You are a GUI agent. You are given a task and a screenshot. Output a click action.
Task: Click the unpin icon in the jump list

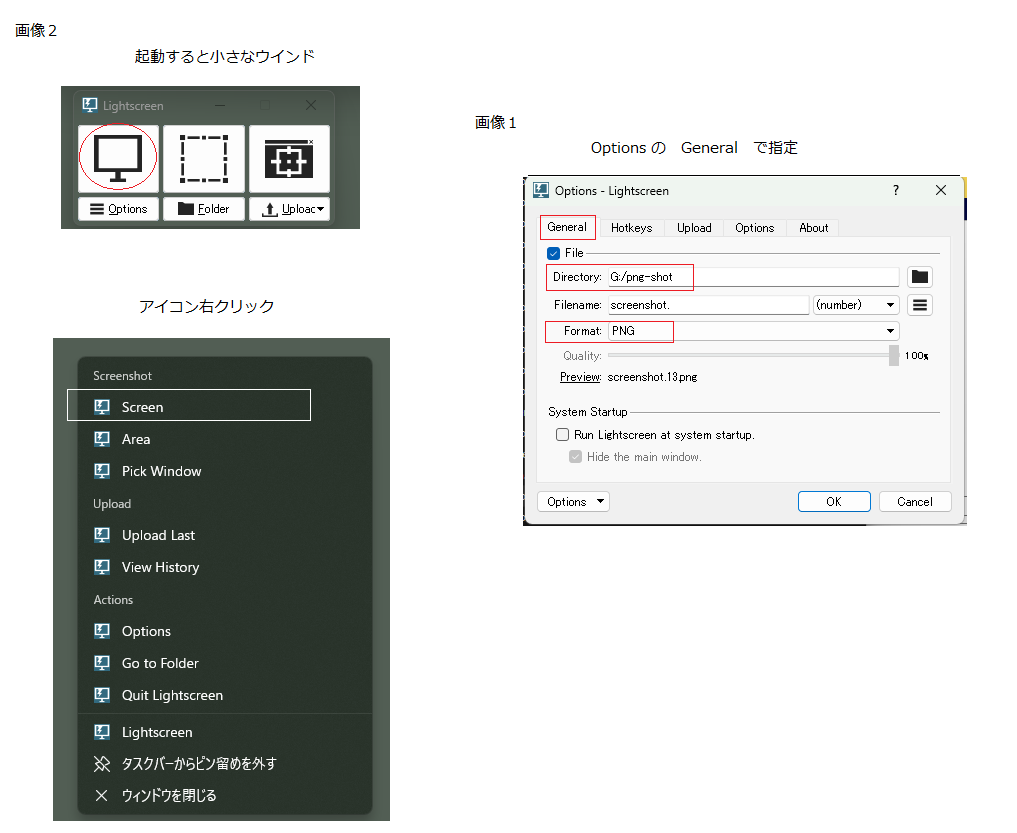102,764
